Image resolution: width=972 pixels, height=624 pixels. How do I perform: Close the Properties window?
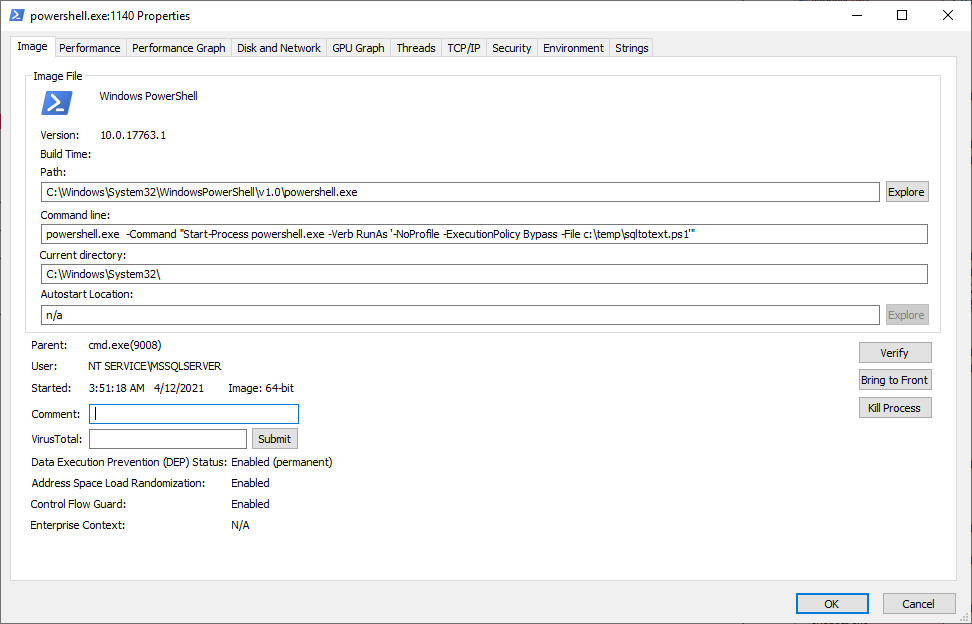point(948,15)
